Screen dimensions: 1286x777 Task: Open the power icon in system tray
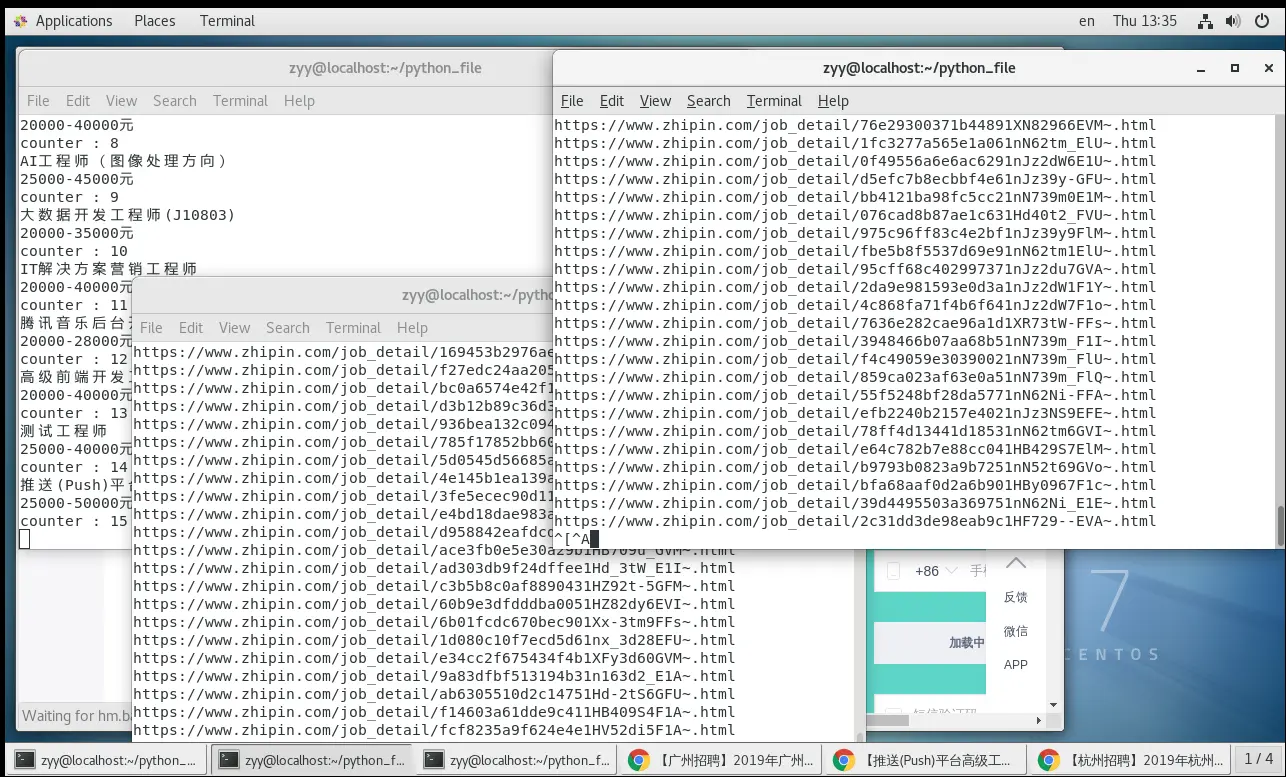(1260, 20)
